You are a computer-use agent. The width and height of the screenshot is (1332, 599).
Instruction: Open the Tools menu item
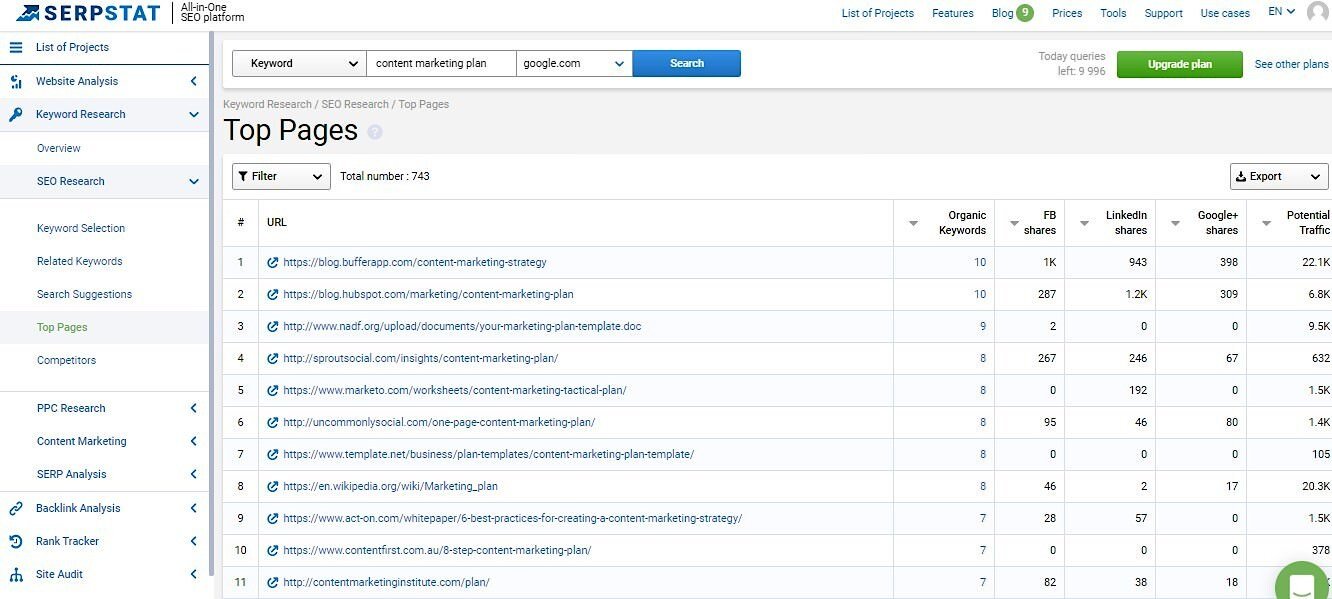click(1113, 13)
